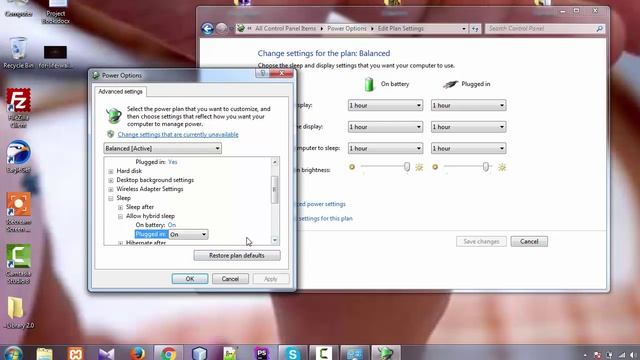Adjust On battery brightness slider

pos(407,167)
